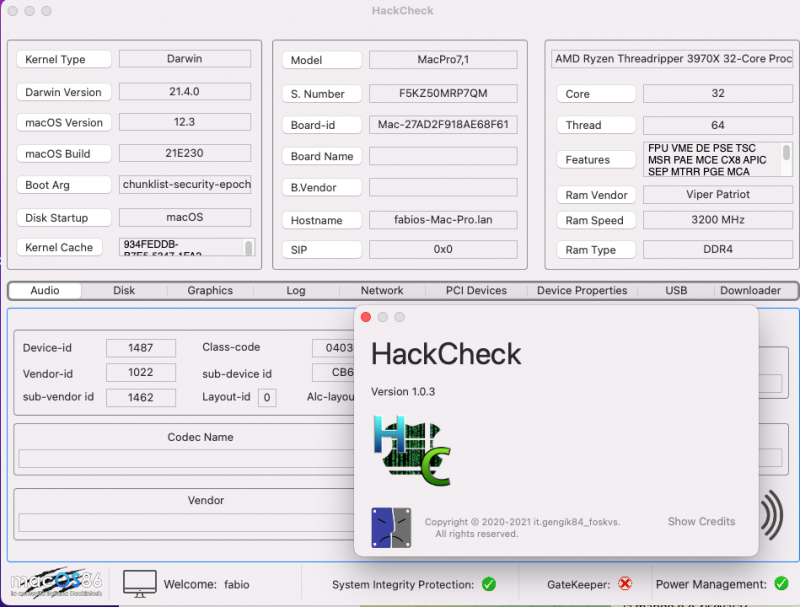800x607 pixels.
Task: Open the Graphics tab
Action: tap(210, 291)
